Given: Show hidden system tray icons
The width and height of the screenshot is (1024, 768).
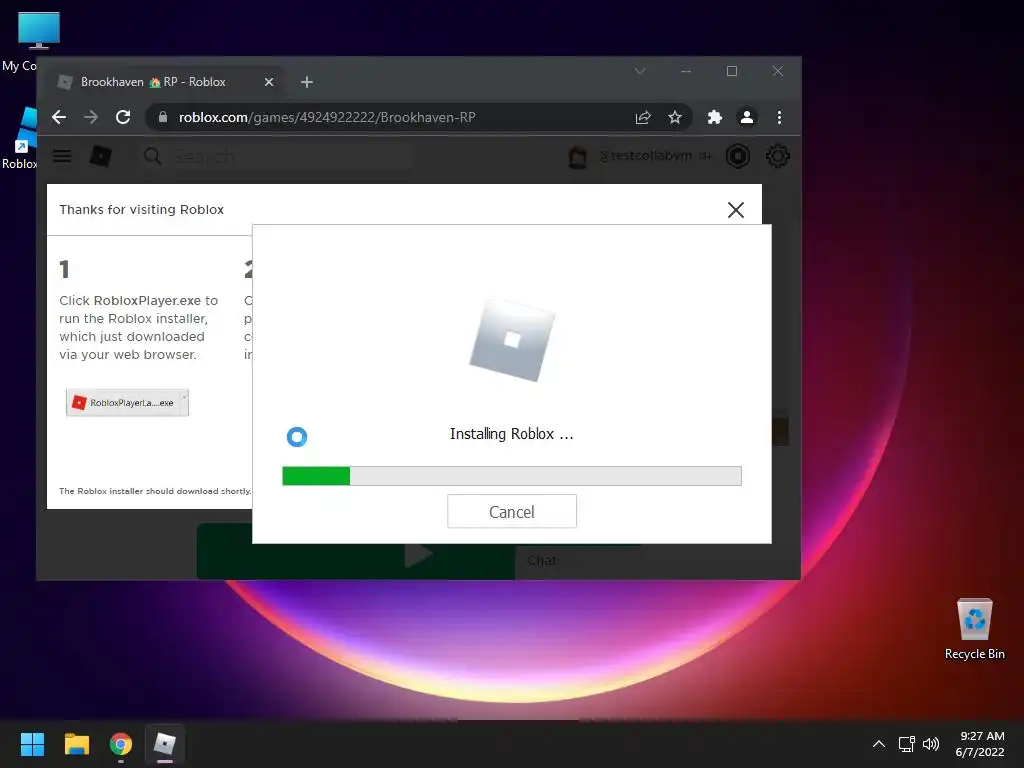Looking at the screenshot, I should pos(879,744).
